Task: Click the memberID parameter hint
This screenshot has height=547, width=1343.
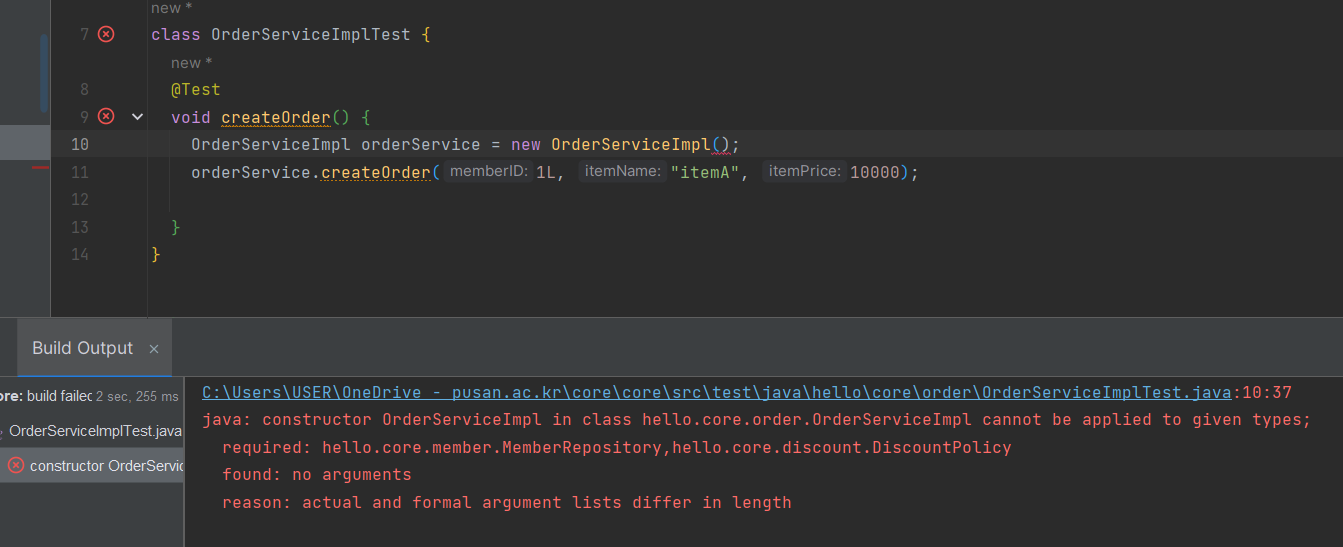Action: (x=488, y=172)
